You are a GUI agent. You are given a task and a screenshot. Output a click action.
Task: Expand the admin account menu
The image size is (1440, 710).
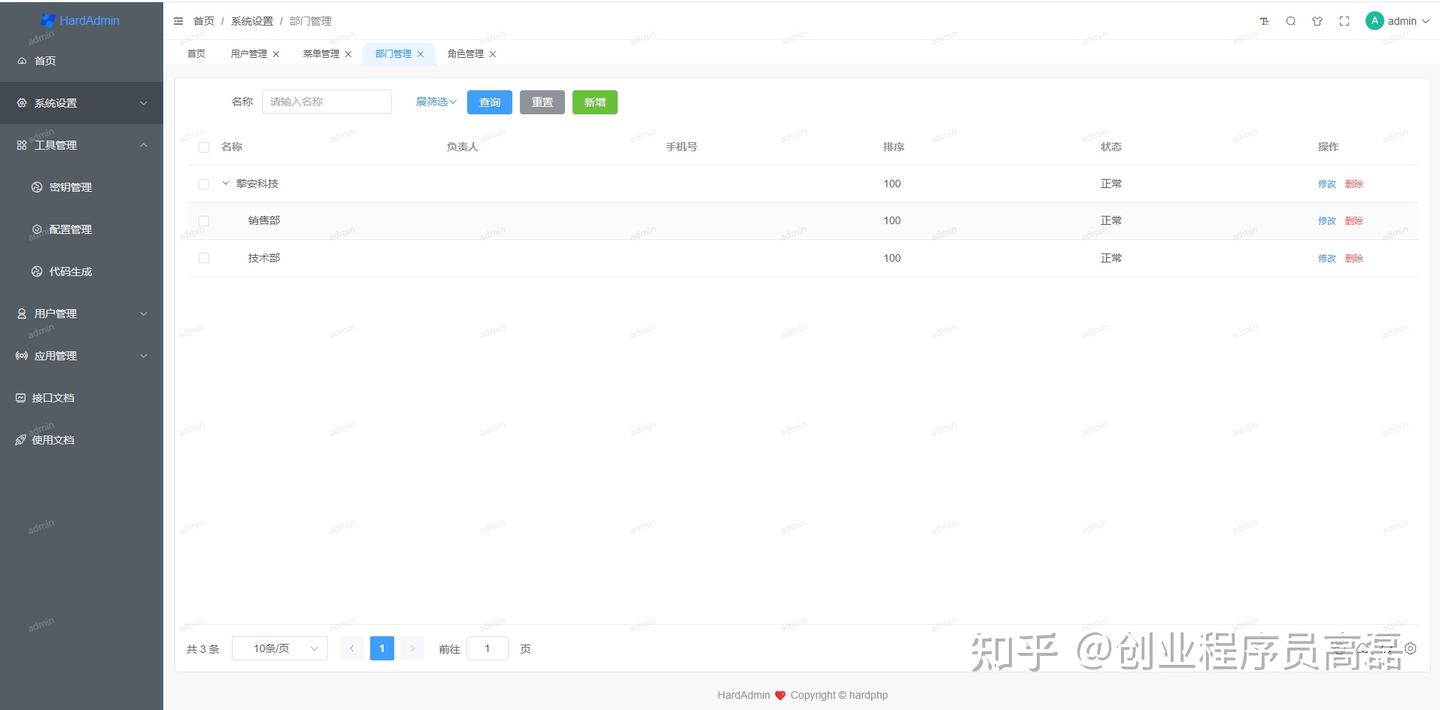(1399, 20)
